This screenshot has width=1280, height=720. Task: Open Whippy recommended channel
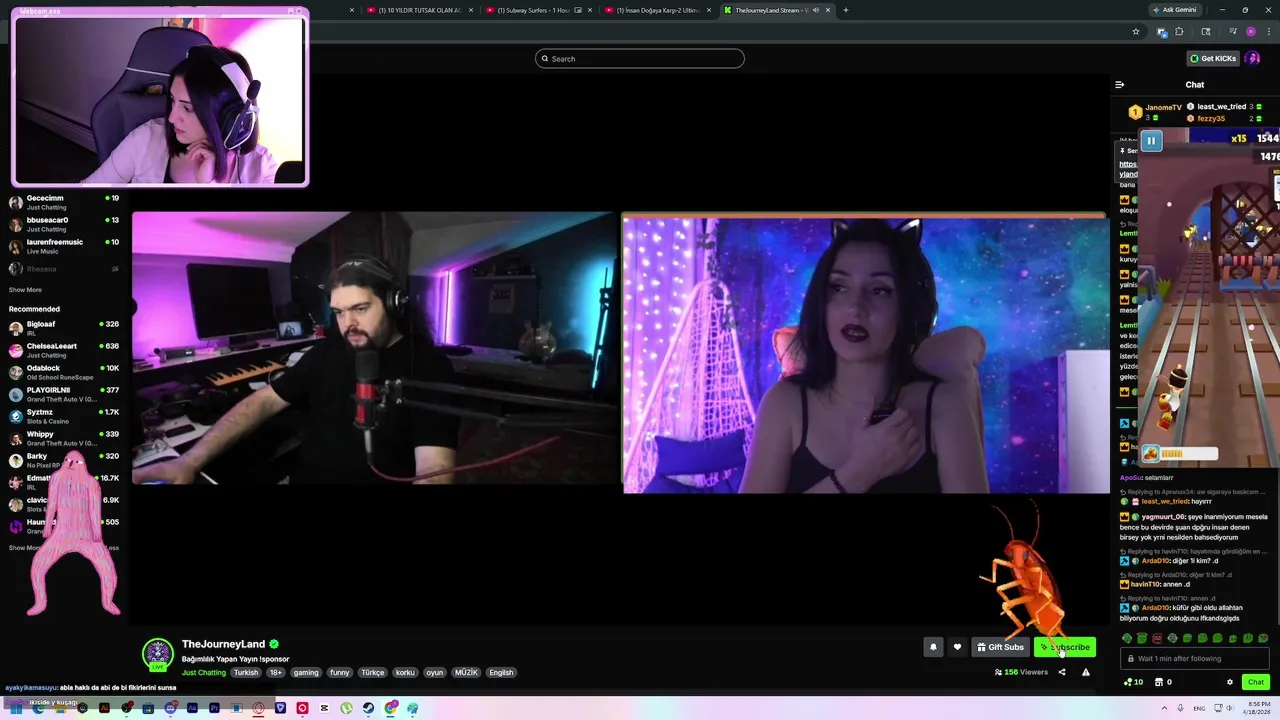tap(64, 438)
